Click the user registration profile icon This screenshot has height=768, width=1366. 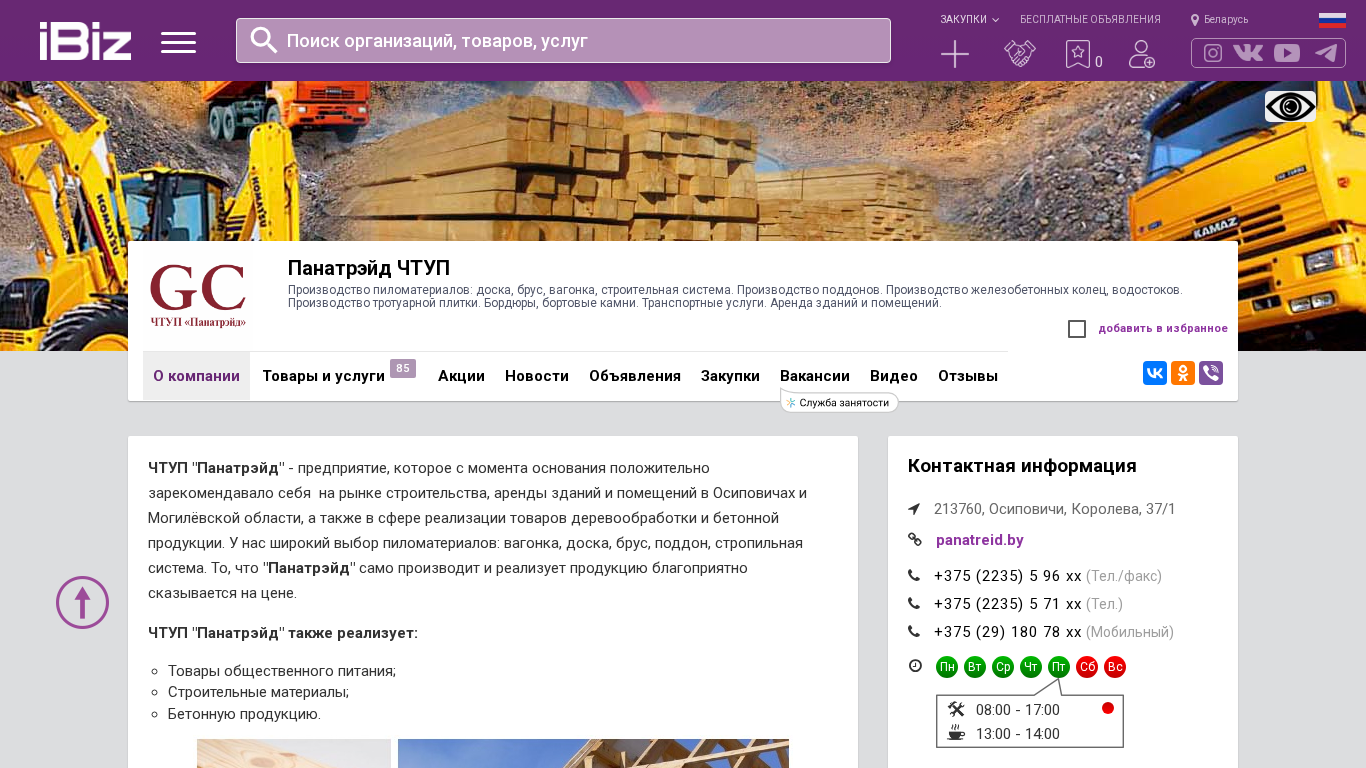[1142, 54]
